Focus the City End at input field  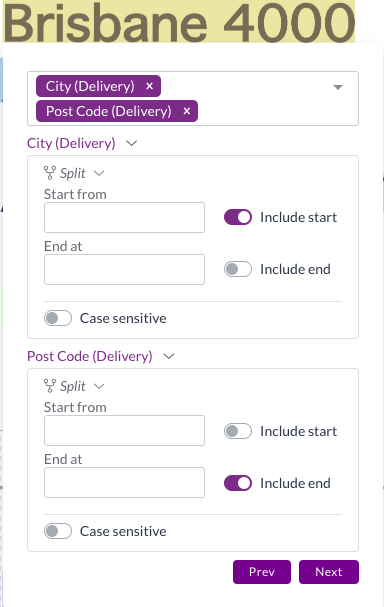click(124, 269)
